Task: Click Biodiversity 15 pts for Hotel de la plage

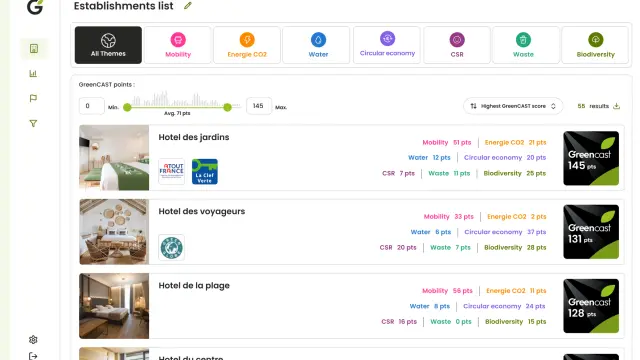Action: 516,322
